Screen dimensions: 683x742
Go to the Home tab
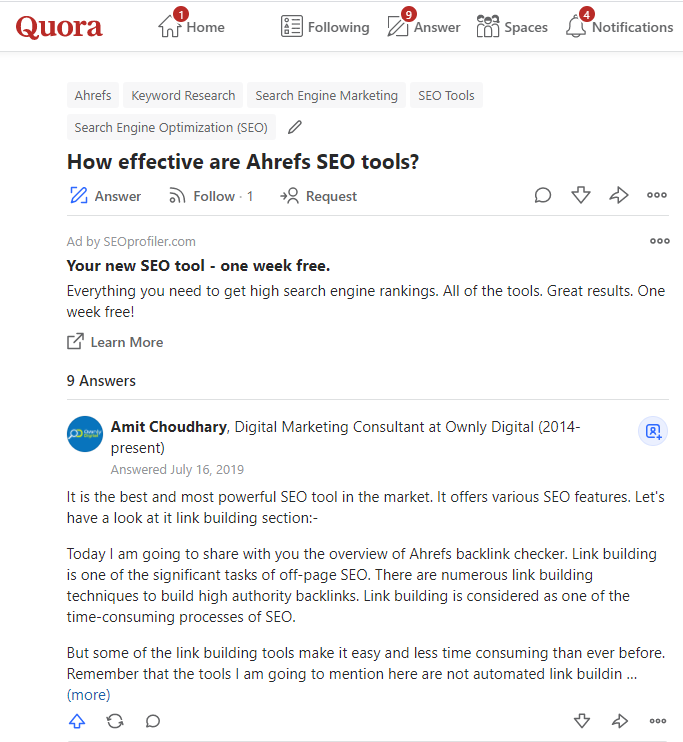click(191, 27)
